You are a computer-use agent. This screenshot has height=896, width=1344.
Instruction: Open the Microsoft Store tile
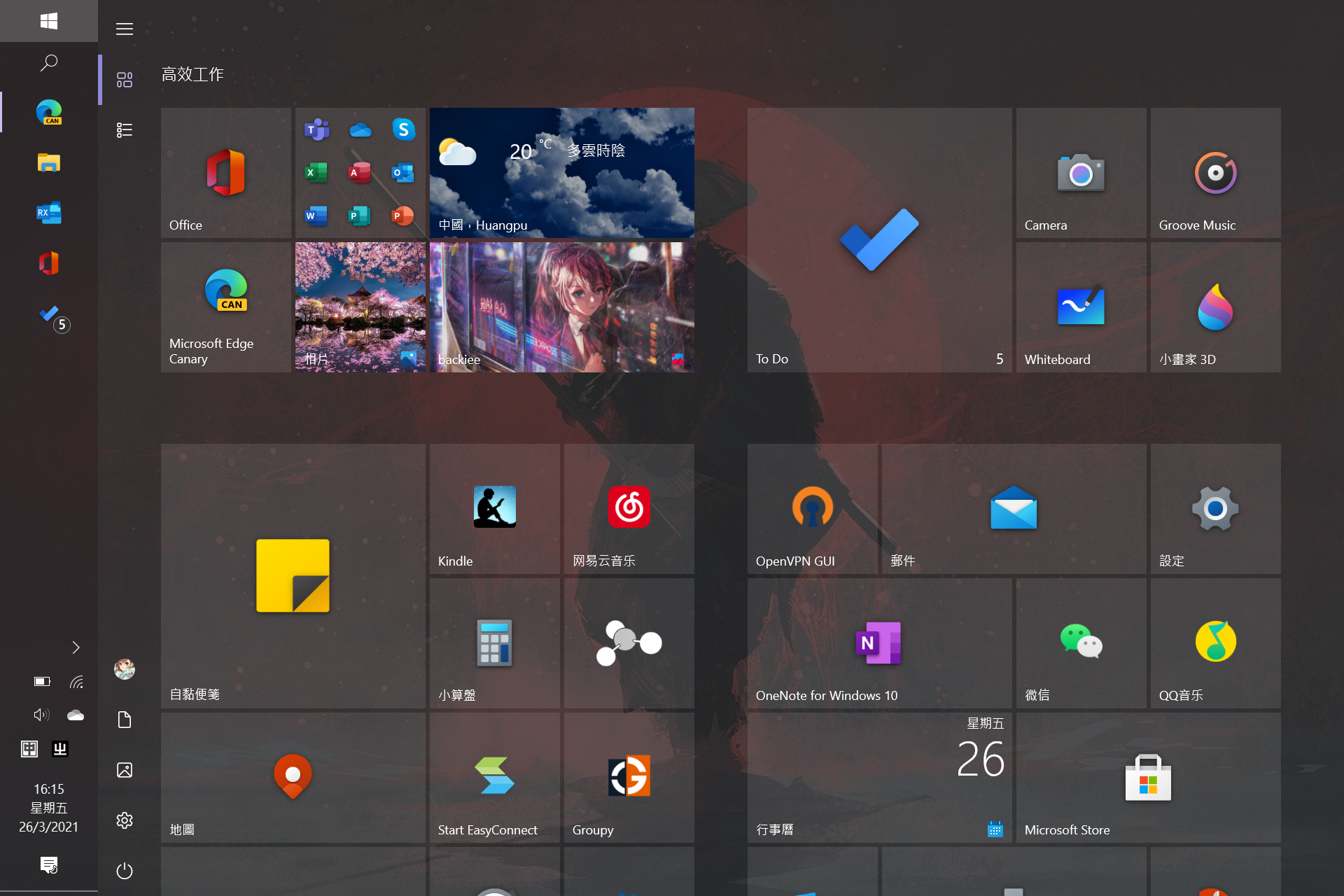pyautogui.click(x=1148, y=777)
